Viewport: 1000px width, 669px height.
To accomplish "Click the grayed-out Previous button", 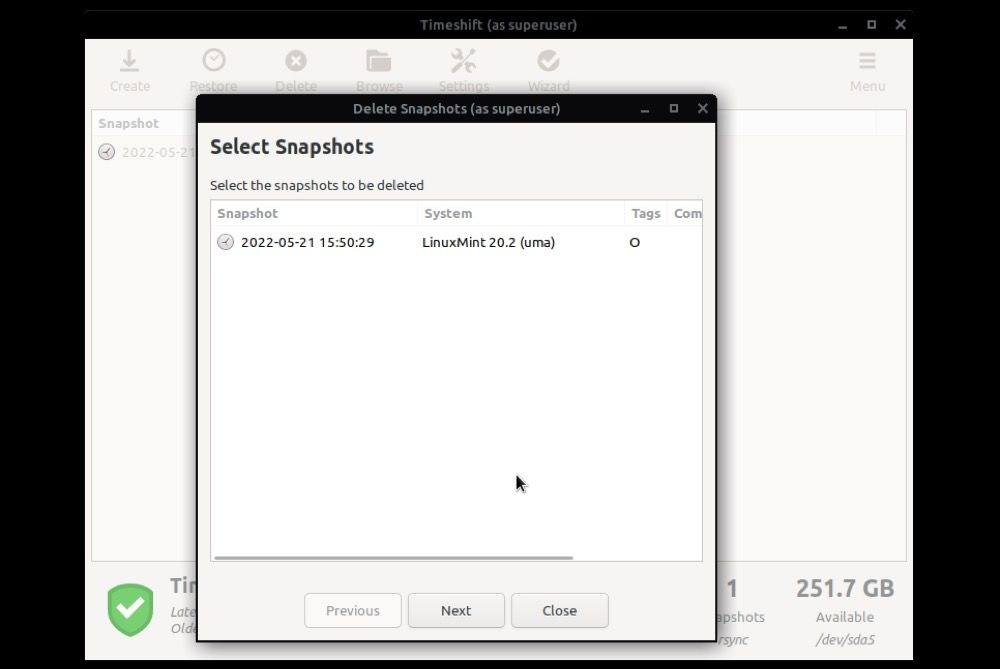I will pos(353,611).
